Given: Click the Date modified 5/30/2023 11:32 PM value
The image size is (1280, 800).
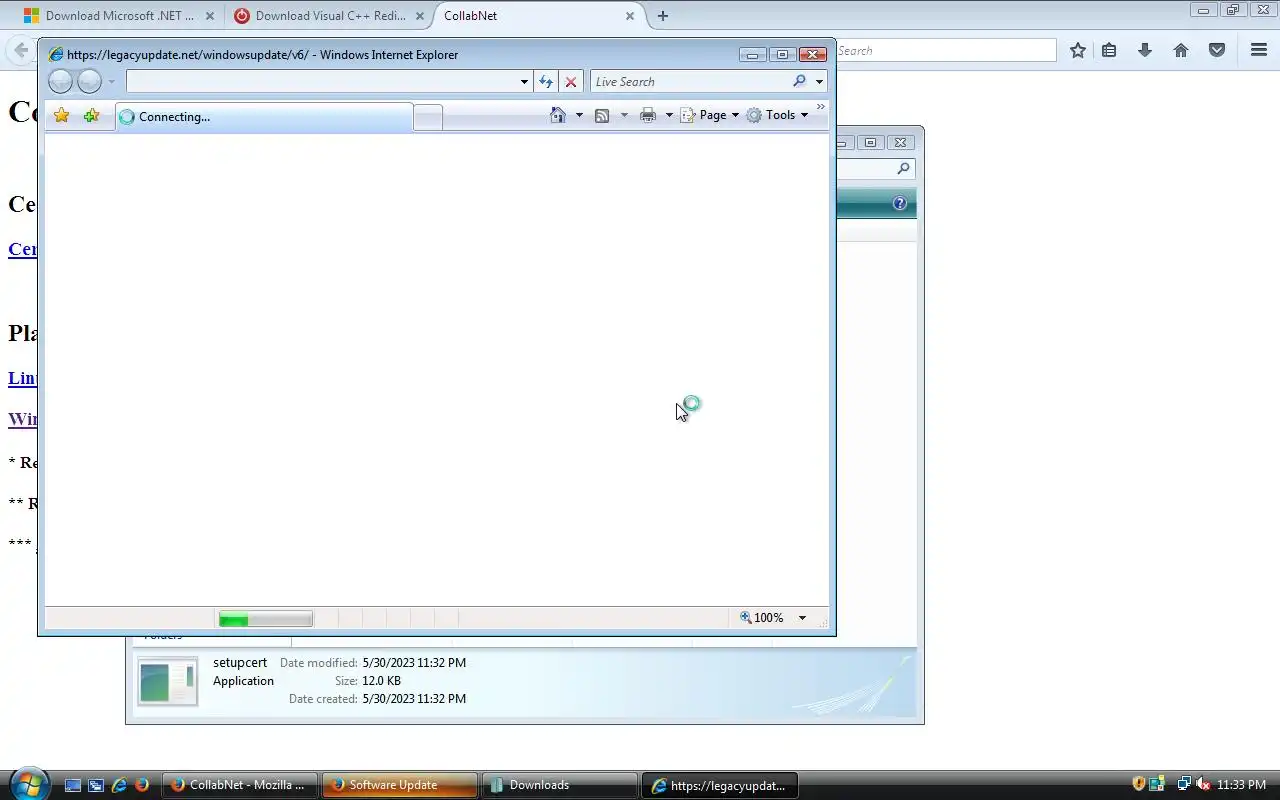Looking at the screenshot, I should coord(414,663).
